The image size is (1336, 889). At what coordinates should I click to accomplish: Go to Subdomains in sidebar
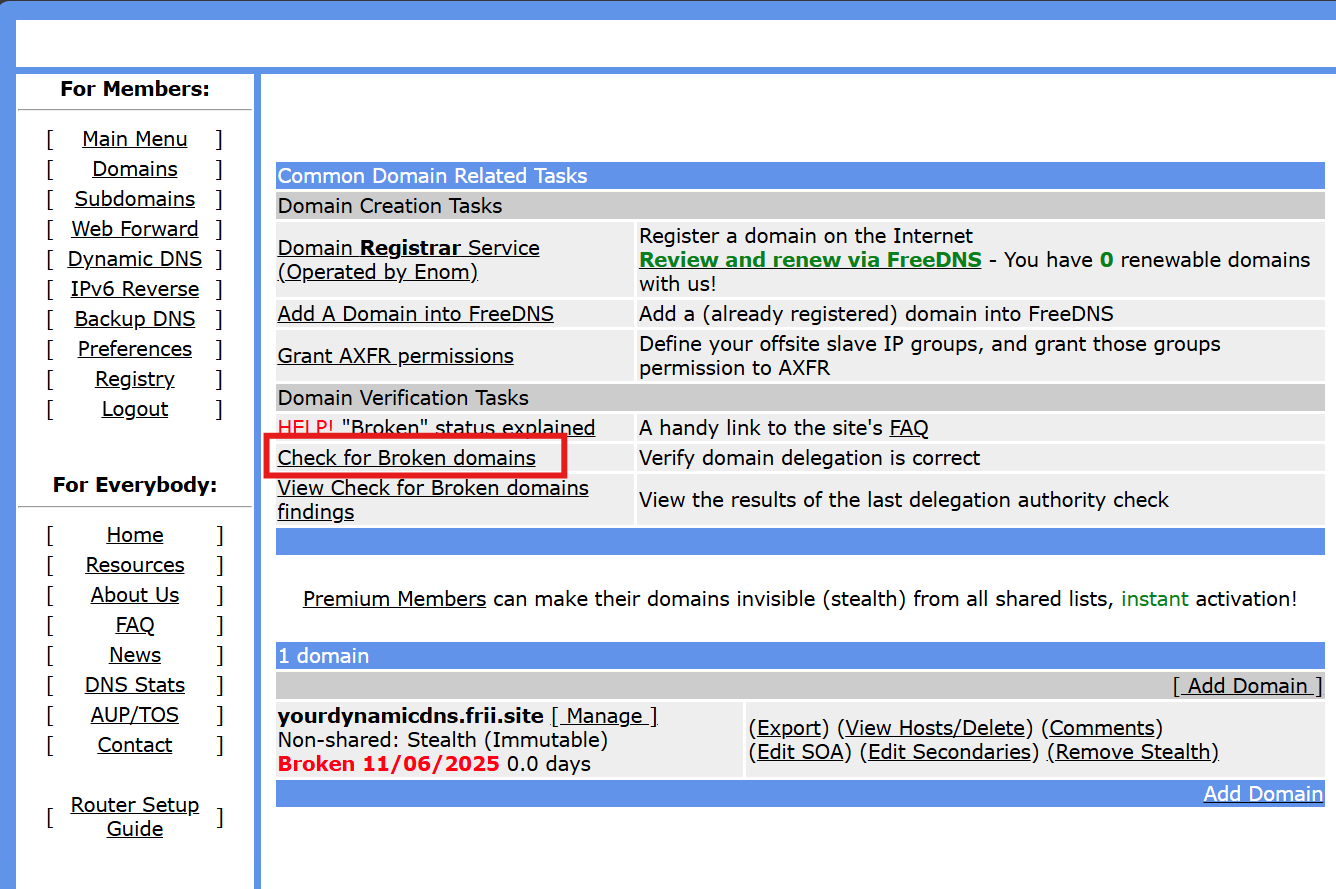coord(135,199)
